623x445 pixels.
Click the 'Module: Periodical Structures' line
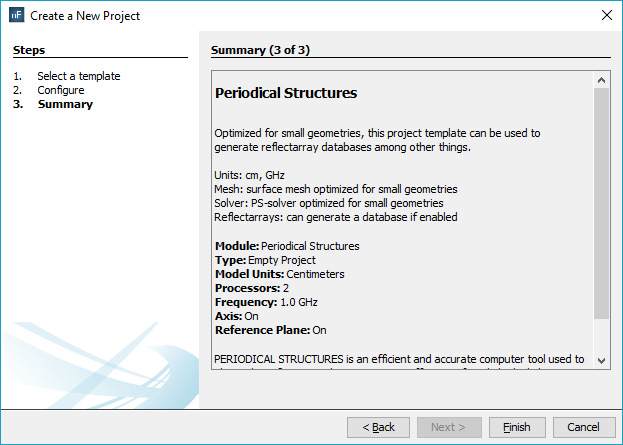point(287,246)
